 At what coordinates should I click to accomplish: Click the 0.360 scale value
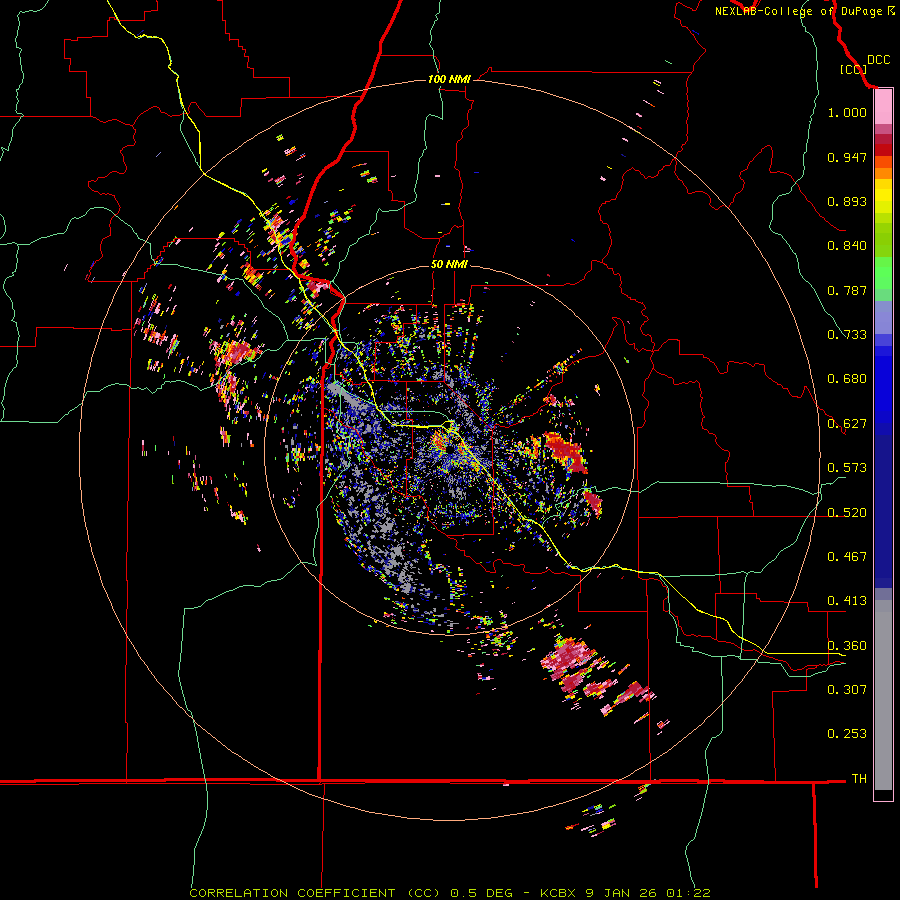pyautogui.click(x=847, y=646)
